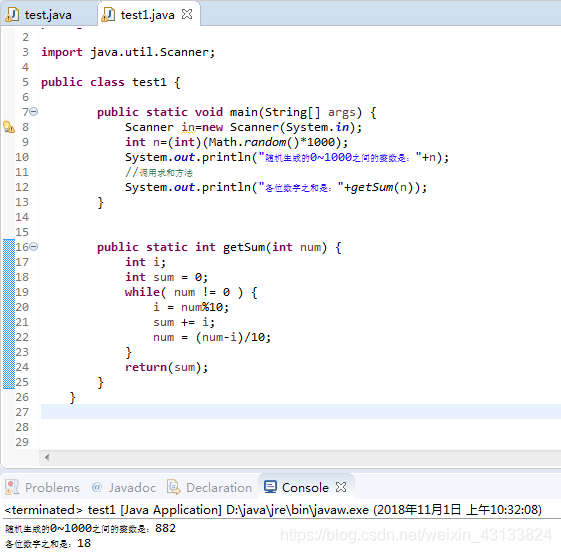Click 'main' method name on line 7
The height and width of the screenshot is (553, 561).
click(244, 112)
